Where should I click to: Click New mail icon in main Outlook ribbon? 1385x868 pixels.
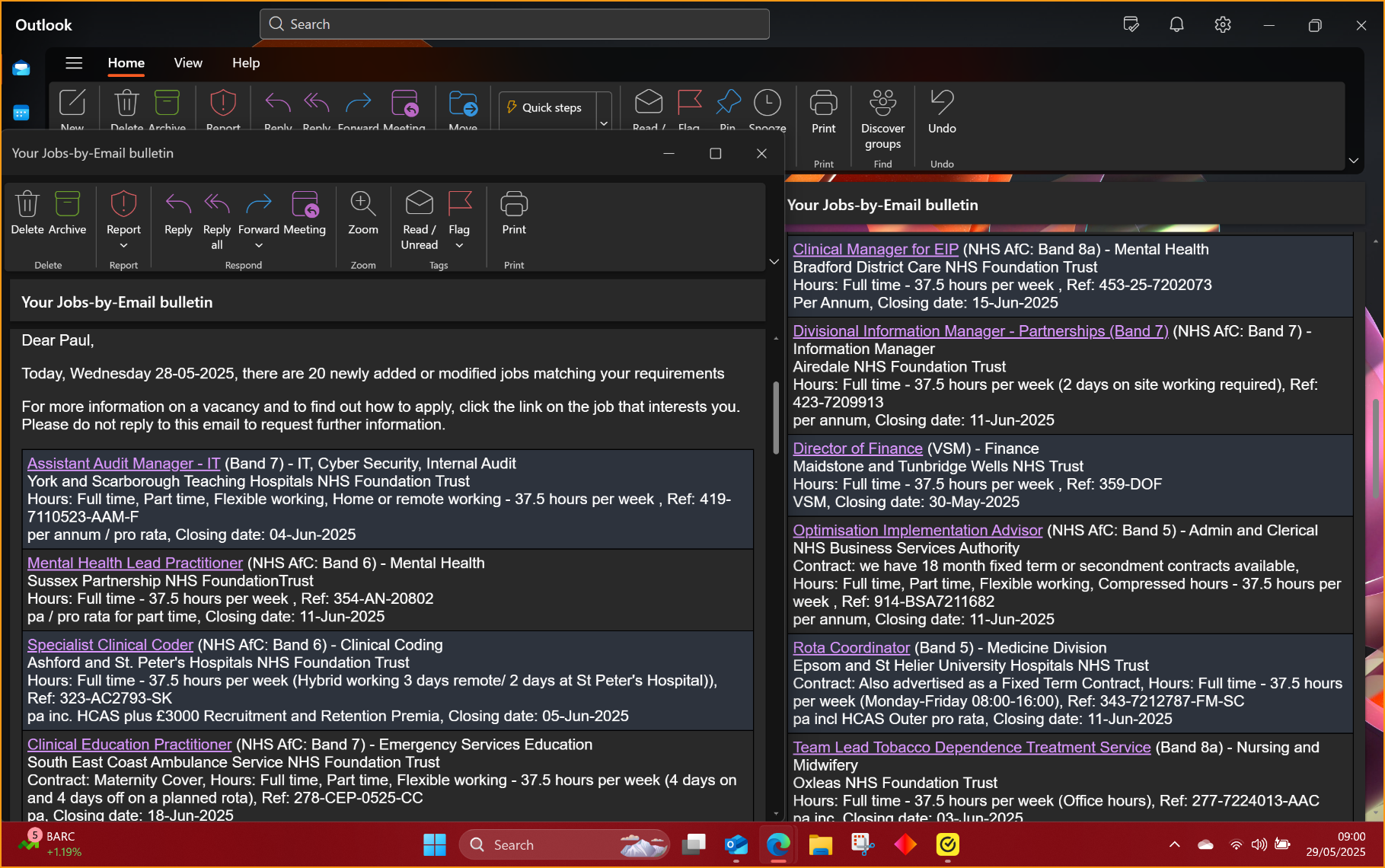pos(72,102)
